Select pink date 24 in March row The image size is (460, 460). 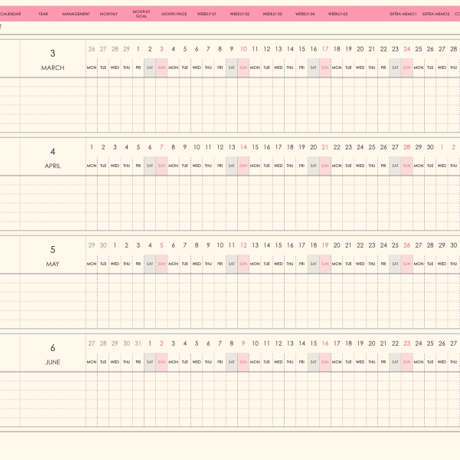(x=407, y=49)
